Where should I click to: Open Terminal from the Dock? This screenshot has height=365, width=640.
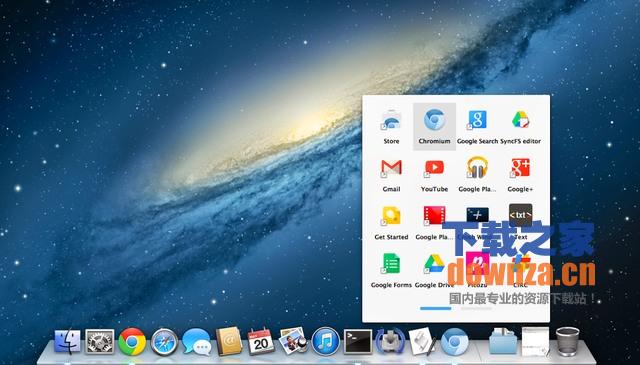(358, 341)
